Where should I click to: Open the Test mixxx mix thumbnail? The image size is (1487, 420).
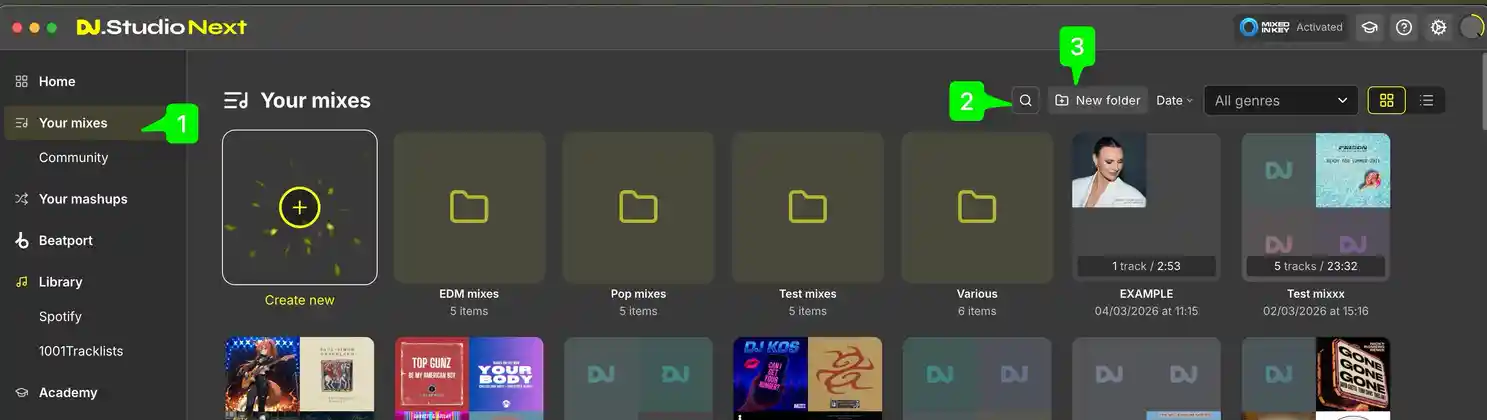[x=1315, y=207]
